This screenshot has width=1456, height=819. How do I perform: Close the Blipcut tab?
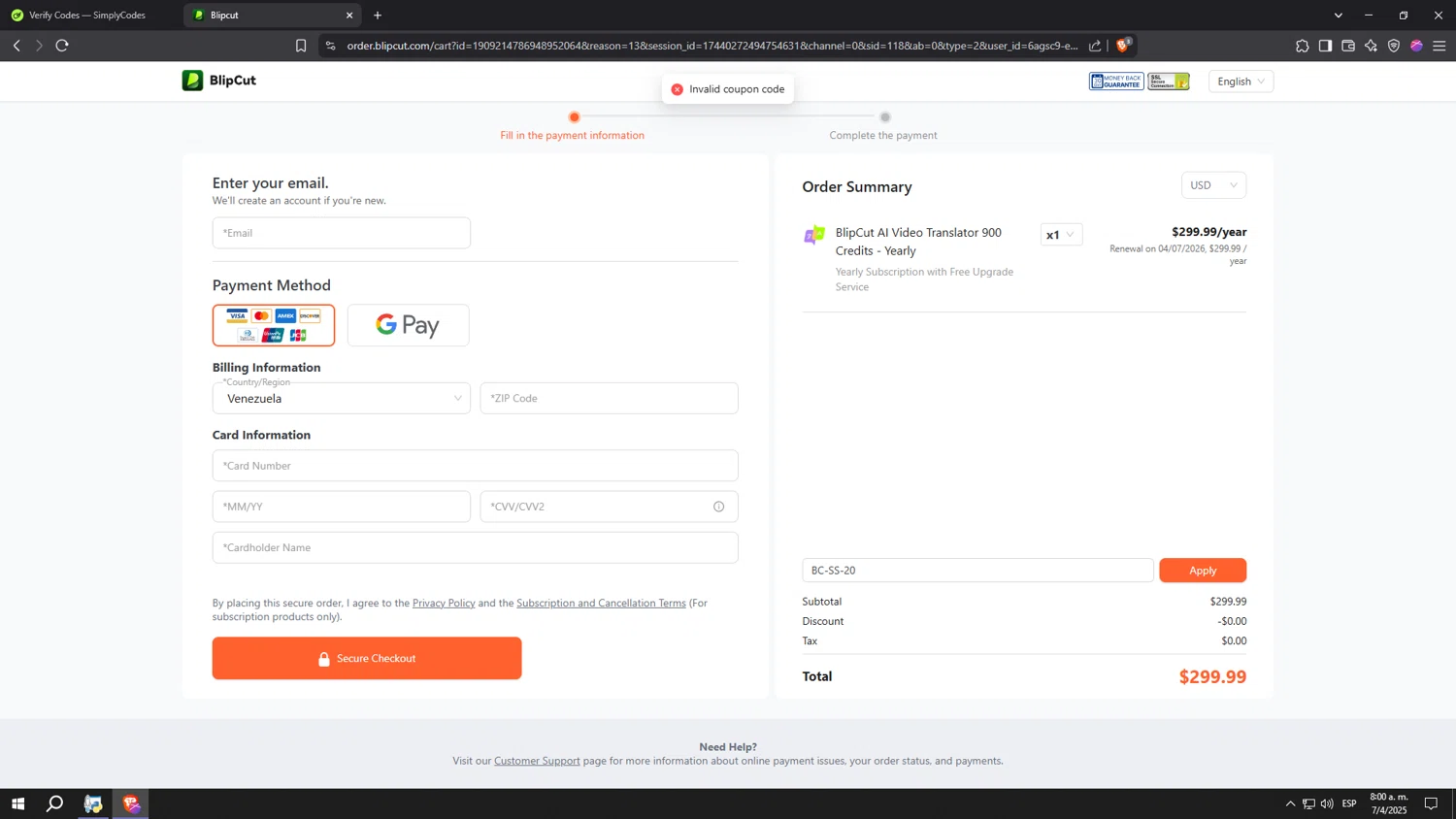coord(349,15)
